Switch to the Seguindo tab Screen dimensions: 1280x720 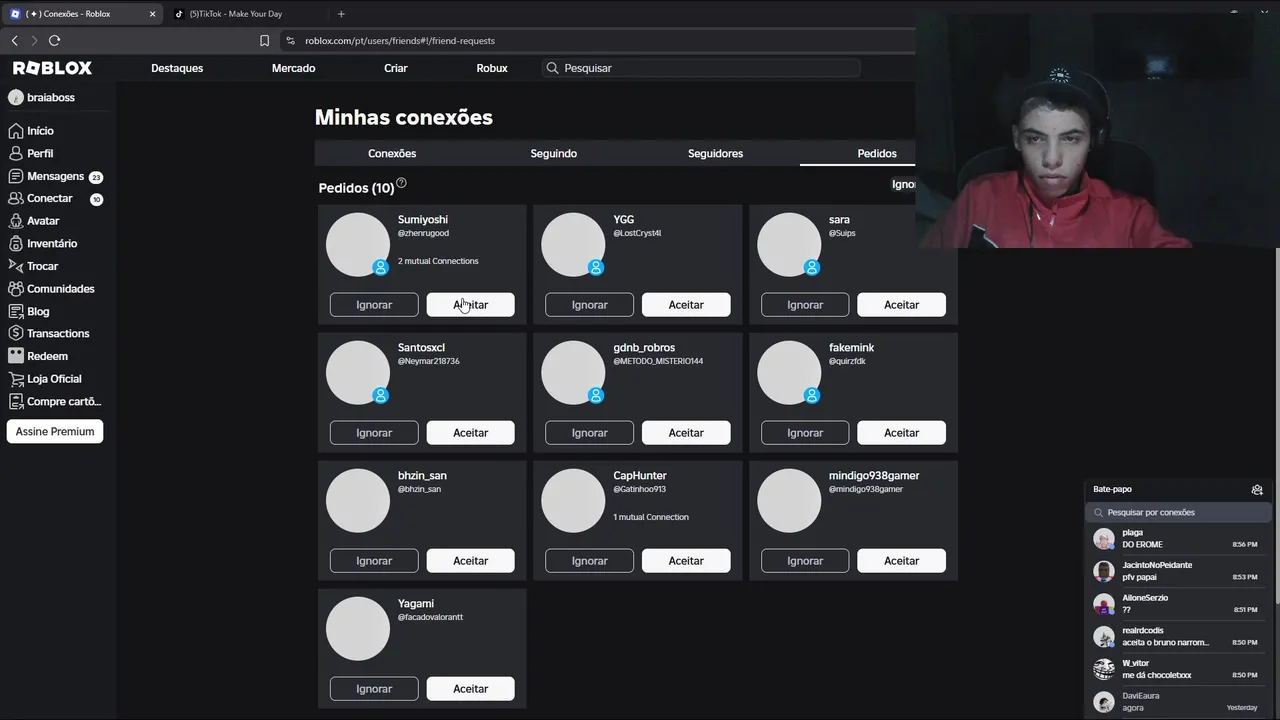click(553, 153)
